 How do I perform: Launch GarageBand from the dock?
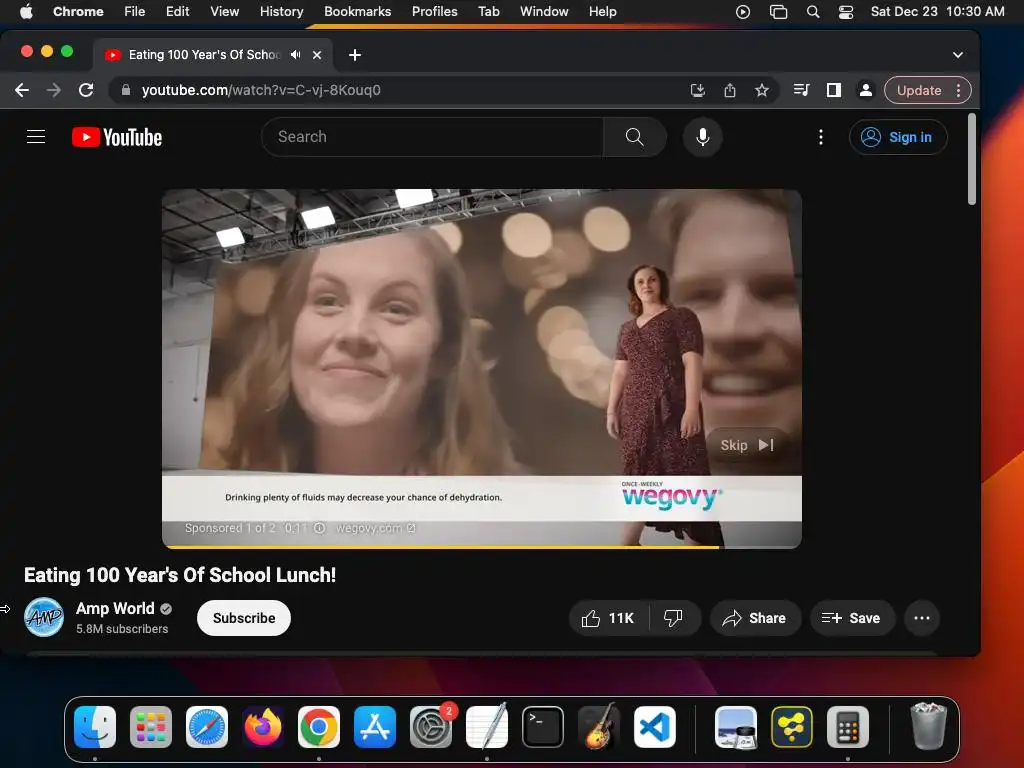pyautogui.click(x=599, y=727)
